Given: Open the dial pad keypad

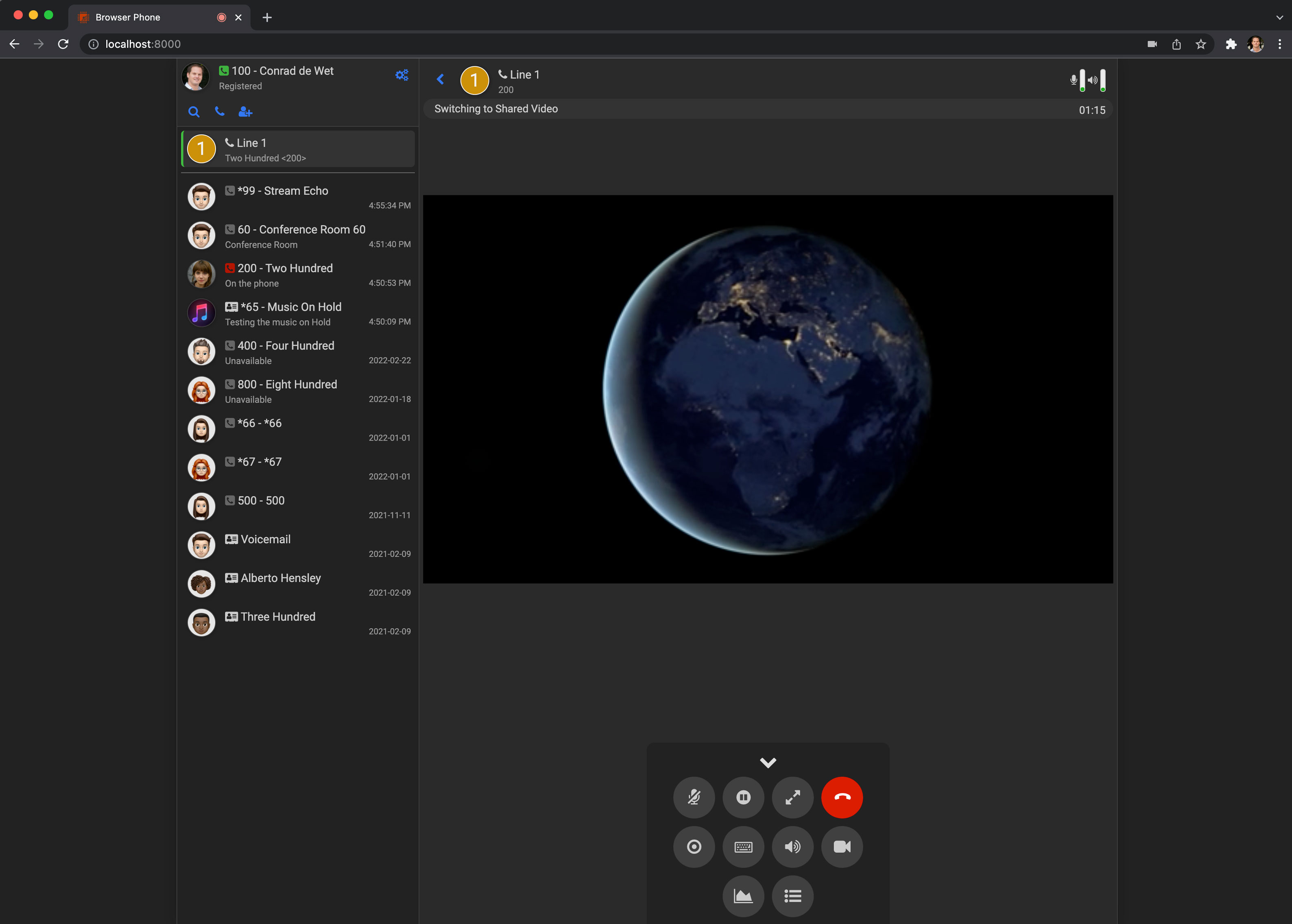Looking at the screenshot, I should [743, 847].
